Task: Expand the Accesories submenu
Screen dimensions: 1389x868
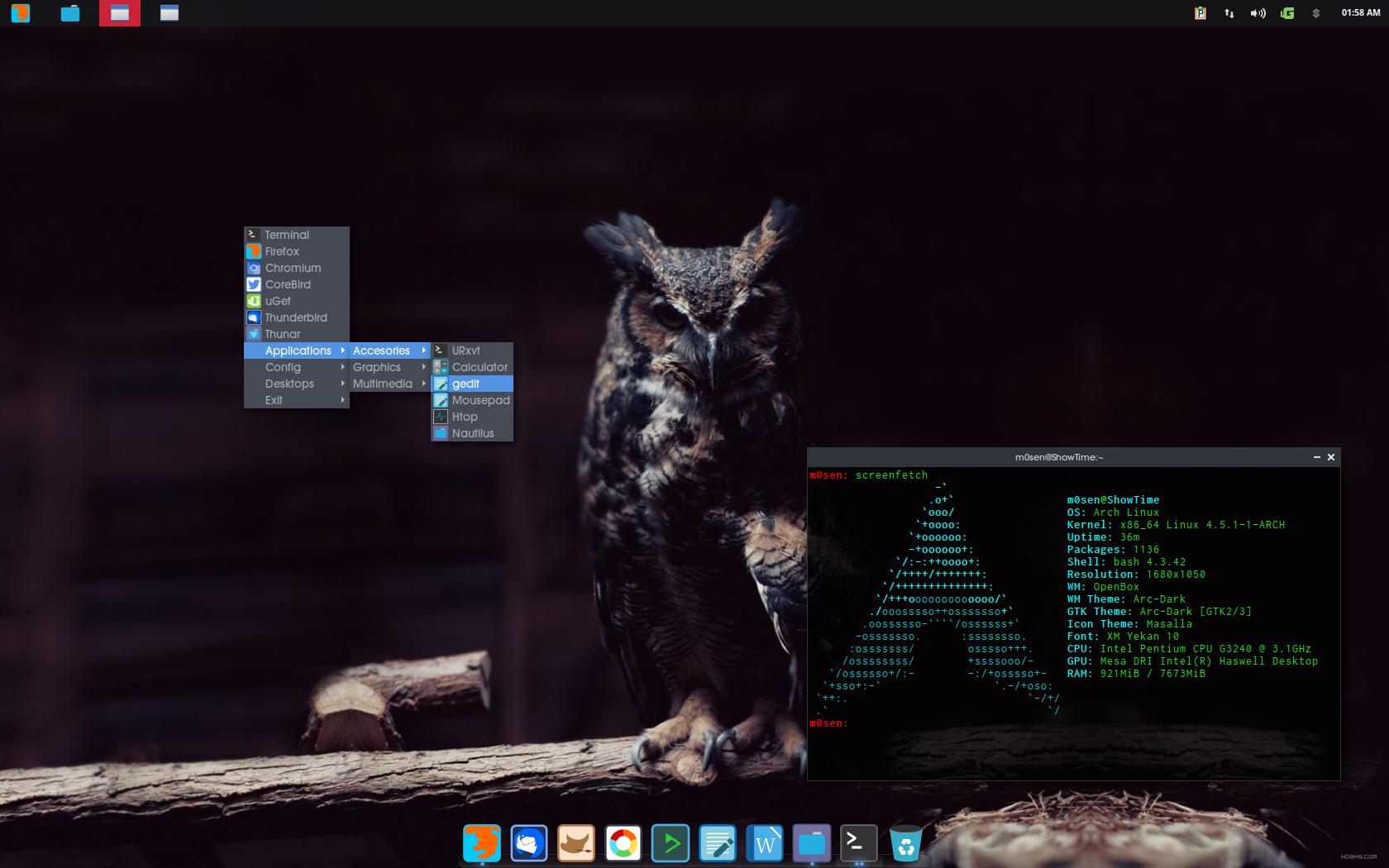Action: [x=389, y=351]
